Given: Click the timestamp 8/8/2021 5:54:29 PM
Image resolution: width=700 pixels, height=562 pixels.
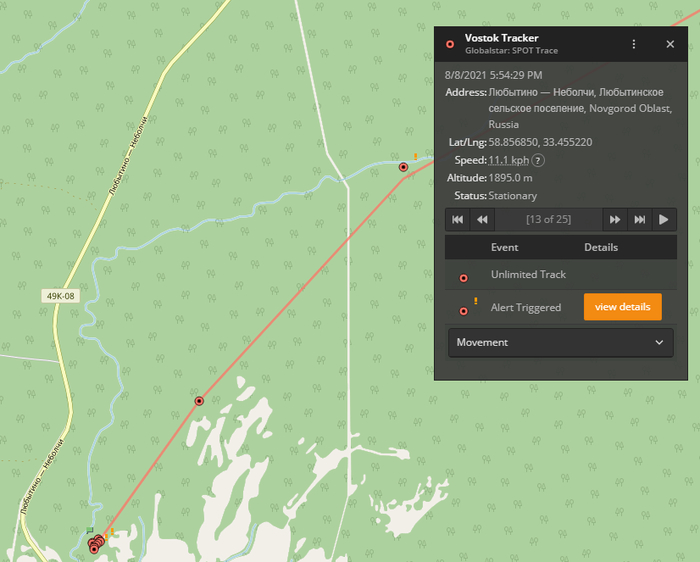Looking at the screenshot, I should (x=493, y=75).
